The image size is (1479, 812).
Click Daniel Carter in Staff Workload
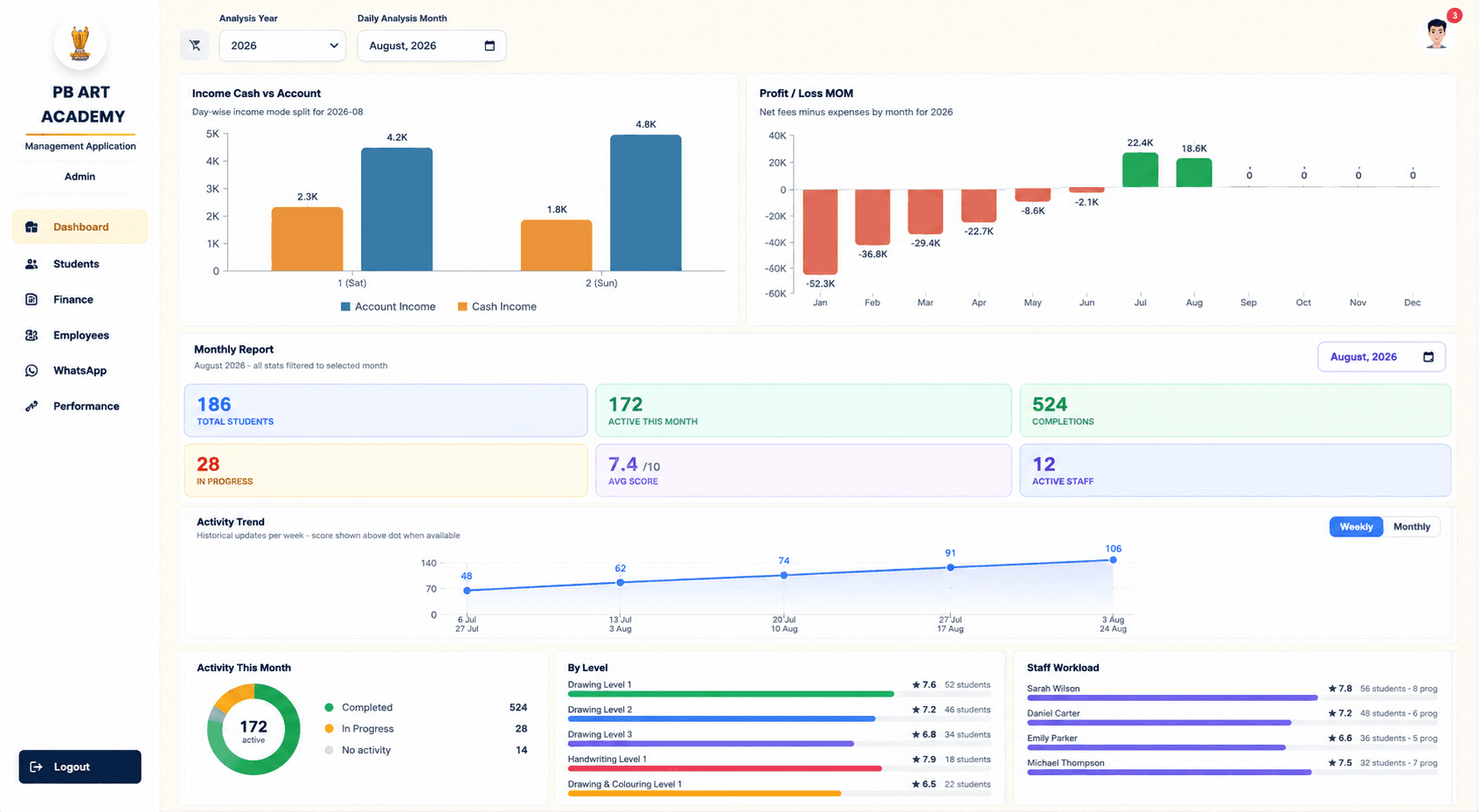coord(1053,713)
